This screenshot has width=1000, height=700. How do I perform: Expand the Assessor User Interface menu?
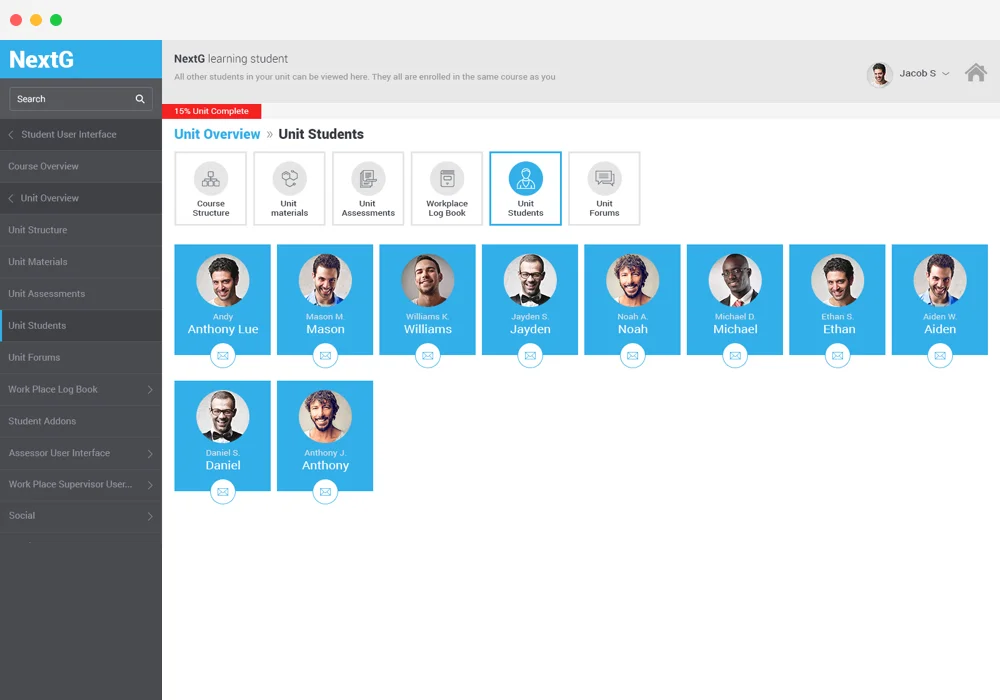81,453
